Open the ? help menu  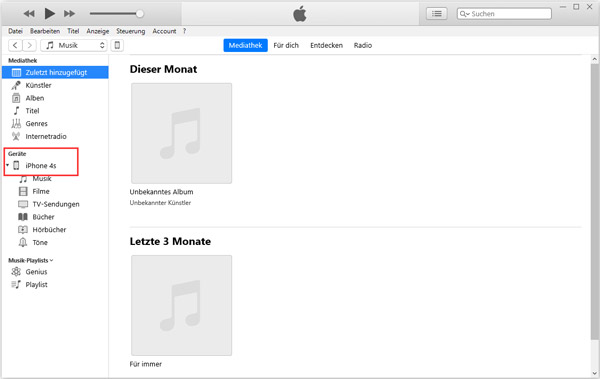(x=184, y=31)
